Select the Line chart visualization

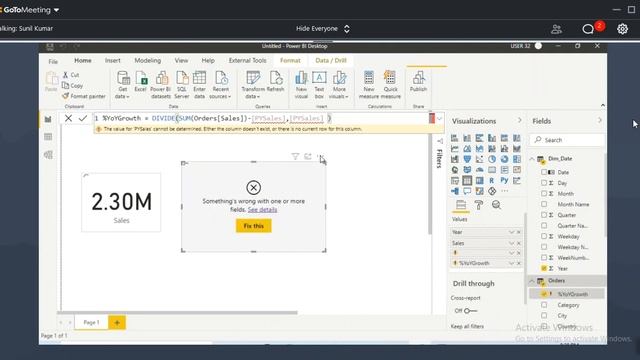tap(455, 149)
